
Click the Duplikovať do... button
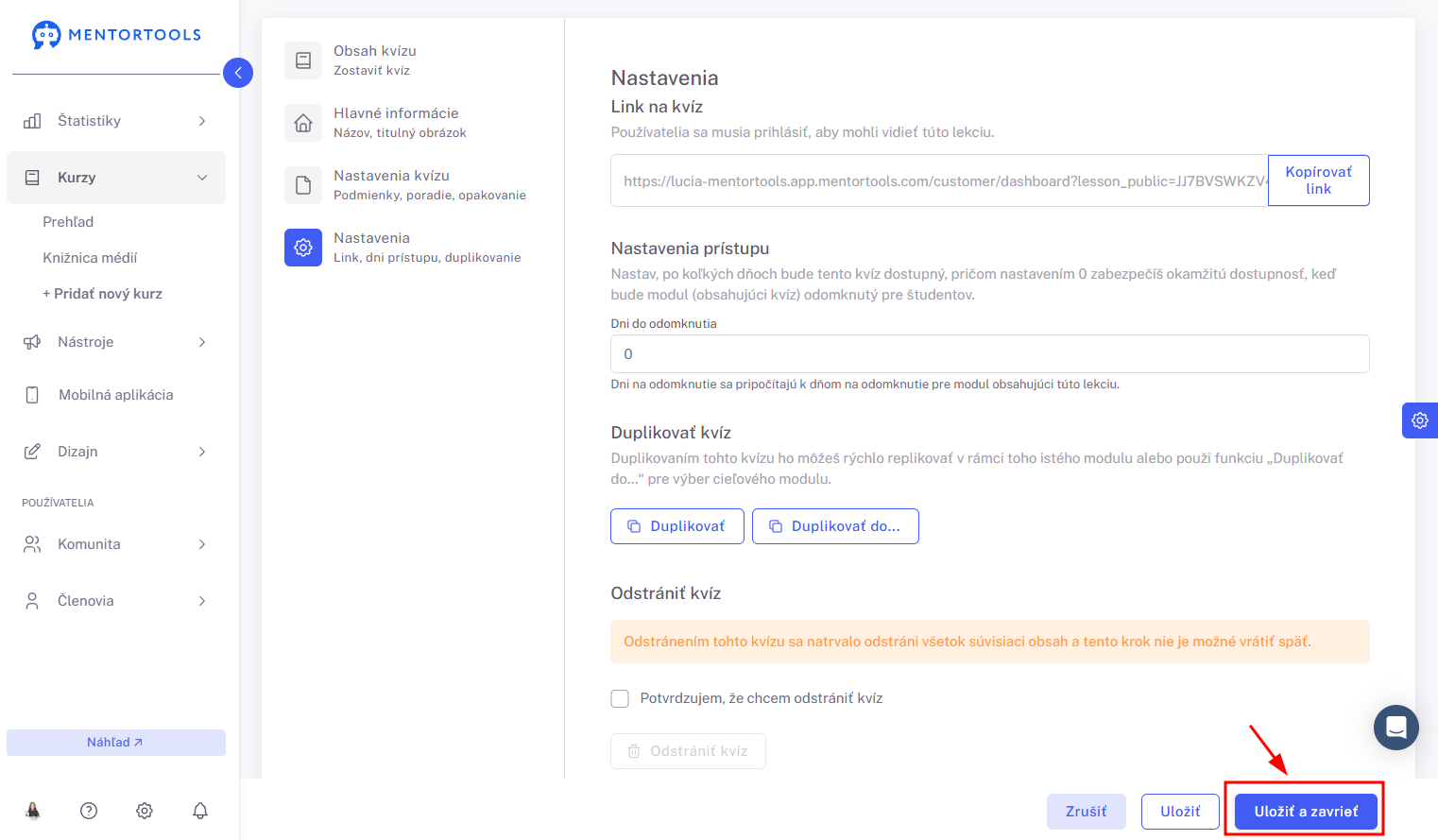835,526
